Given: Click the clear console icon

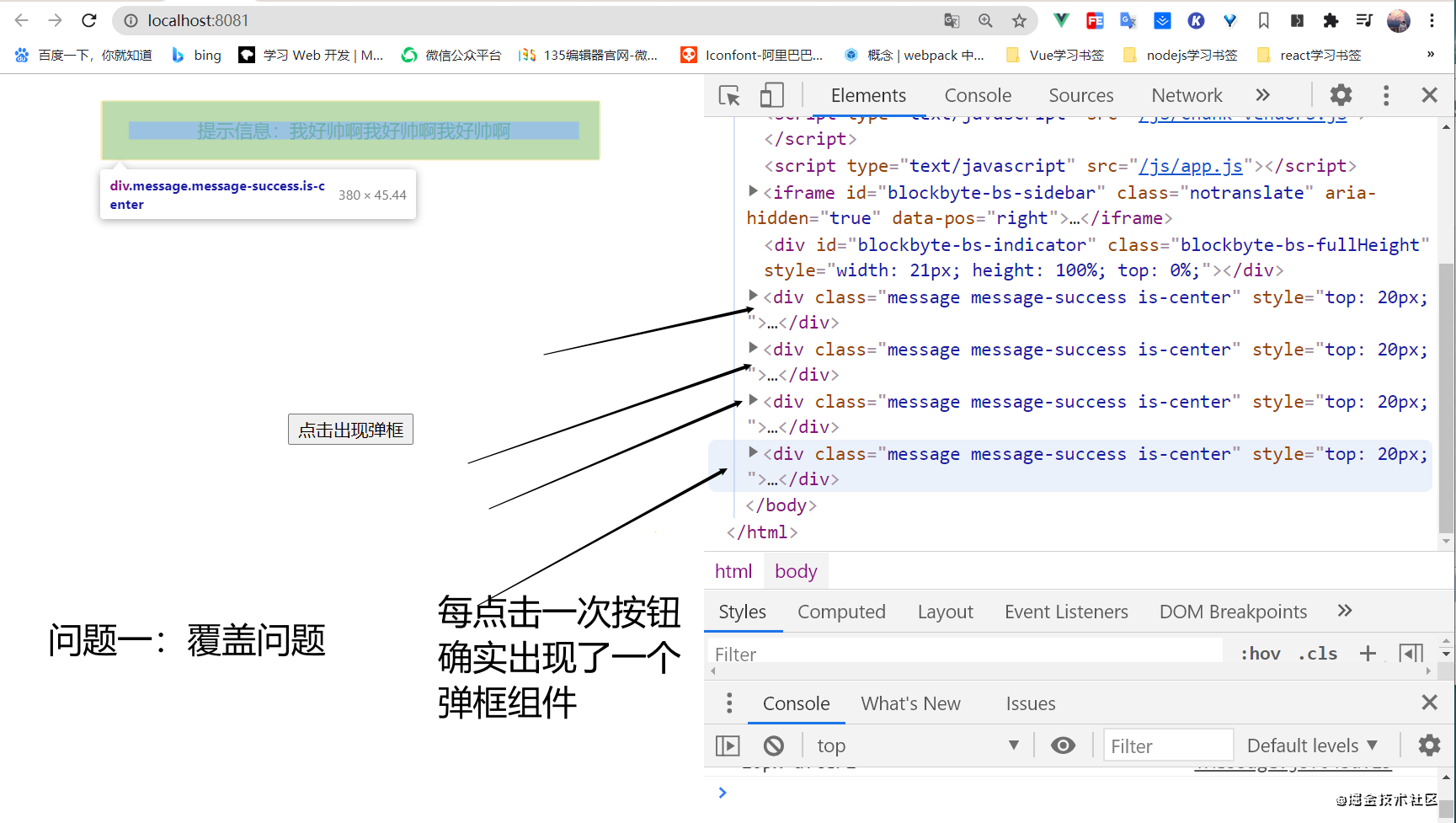Looking at the screenshot, I should pos(773,746).
